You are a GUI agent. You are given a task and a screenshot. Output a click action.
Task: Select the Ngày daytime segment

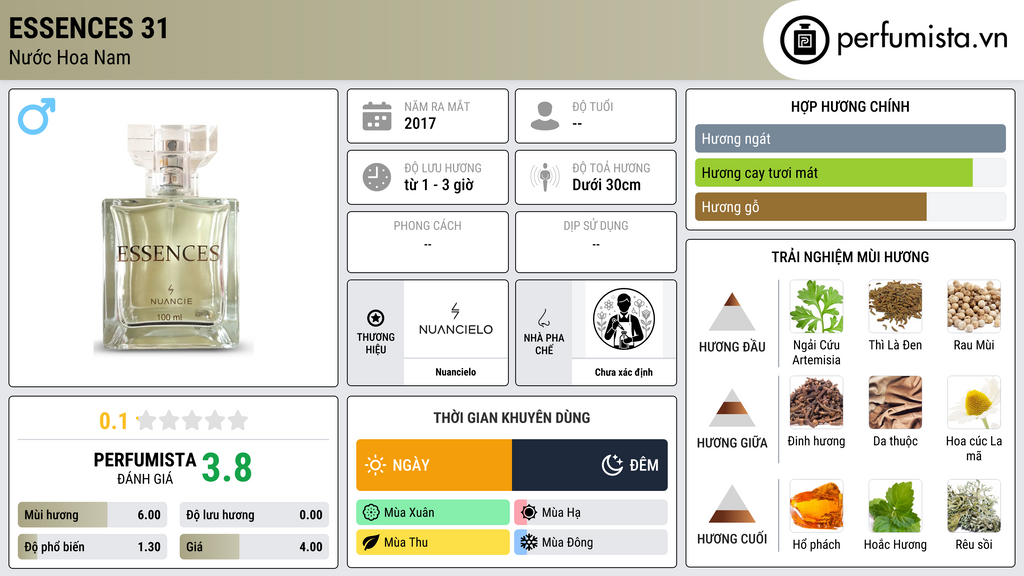click(434, 465)
